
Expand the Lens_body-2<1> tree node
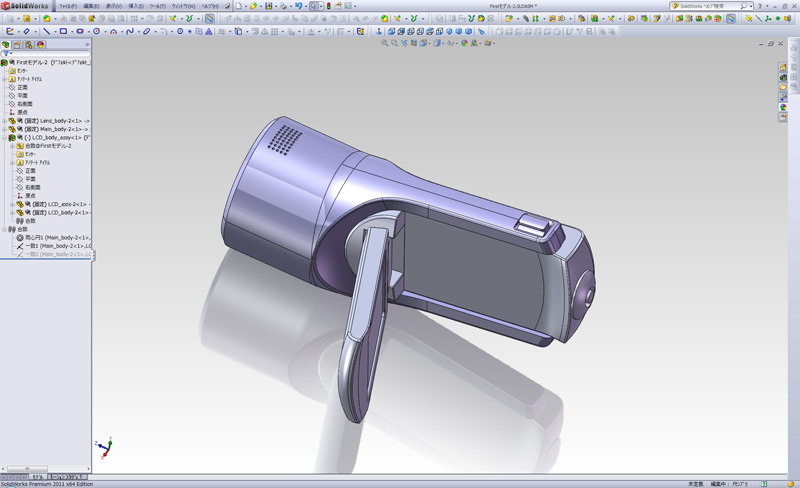pyautogui.click(x=4, y=121)
